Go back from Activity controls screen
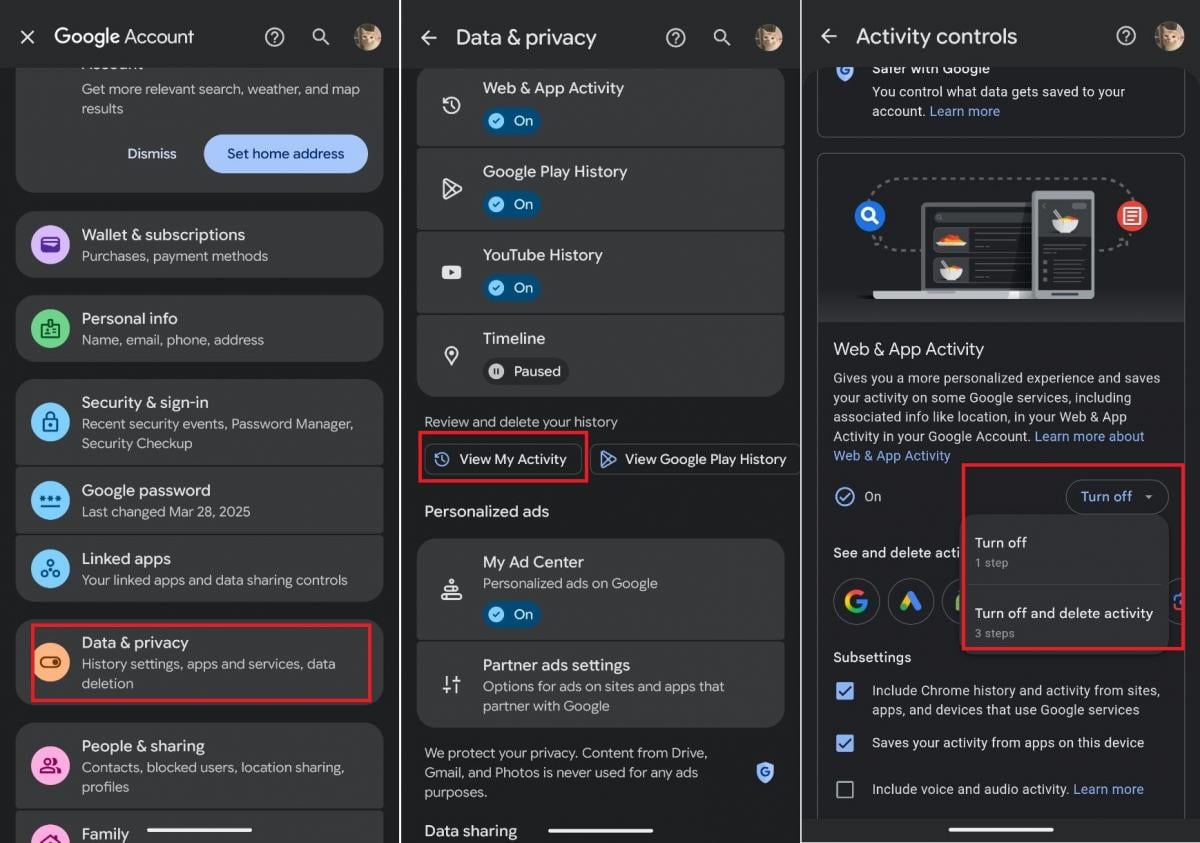 [x=829, y=37]
